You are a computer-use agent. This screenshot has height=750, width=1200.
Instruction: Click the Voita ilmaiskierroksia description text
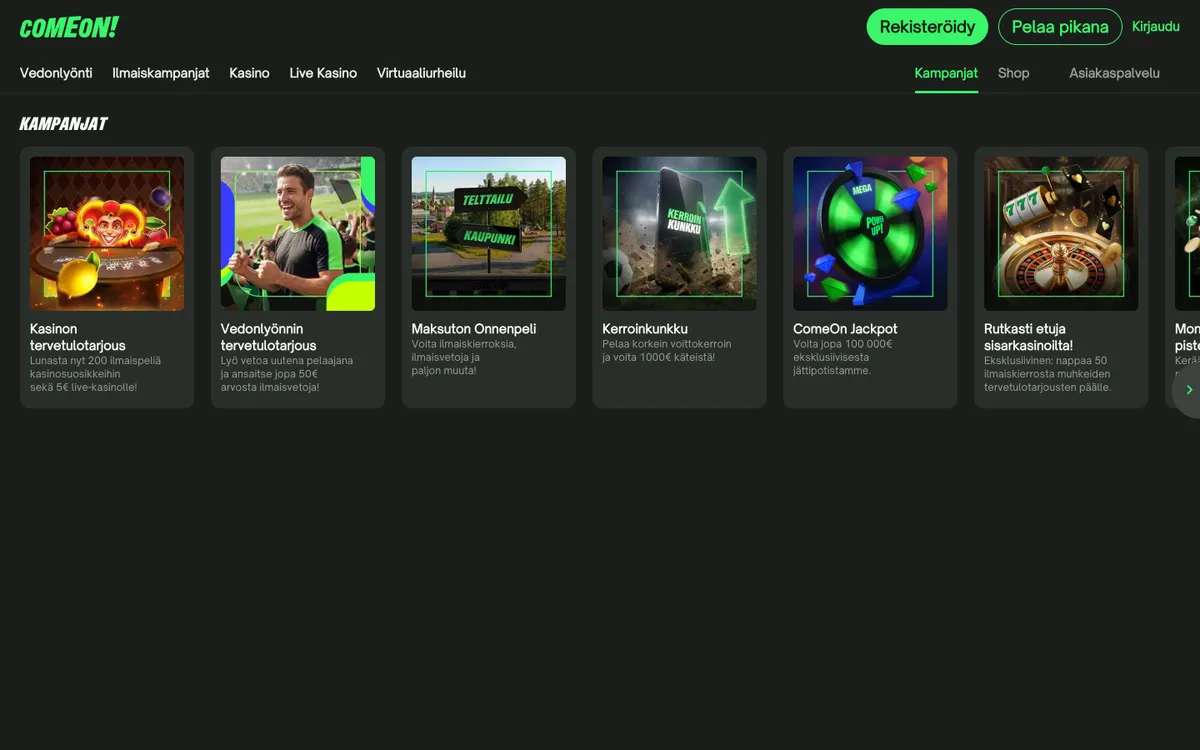click(464, 357)
